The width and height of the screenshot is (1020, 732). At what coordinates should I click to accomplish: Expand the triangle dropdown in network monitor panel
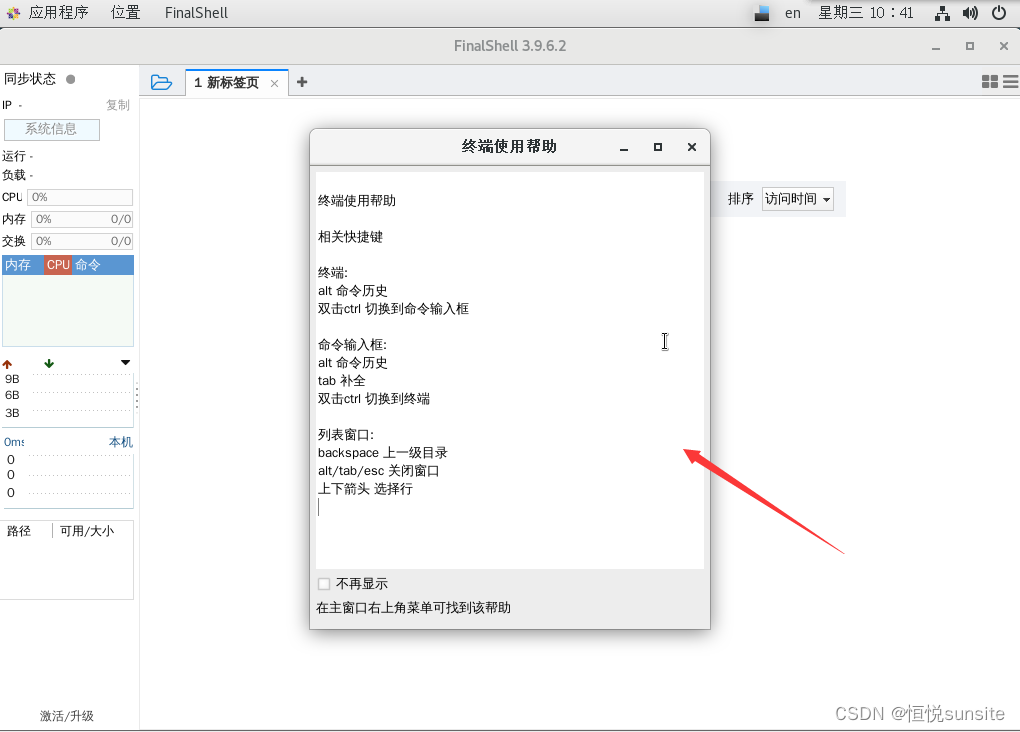click(x=124, y=362)
